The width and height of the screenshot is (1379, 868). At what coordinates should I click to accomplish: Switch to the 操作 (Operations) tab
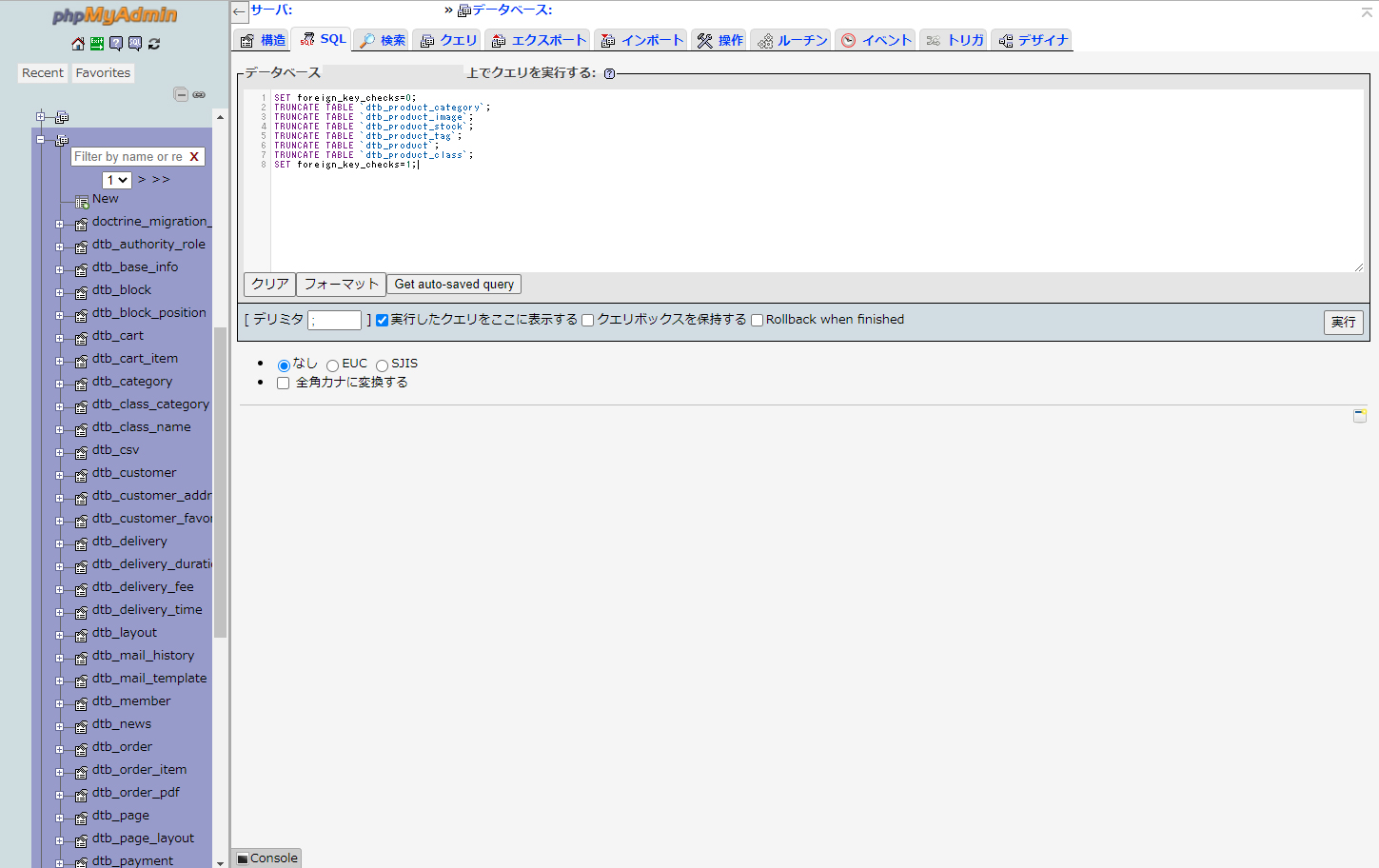[719, 40]
